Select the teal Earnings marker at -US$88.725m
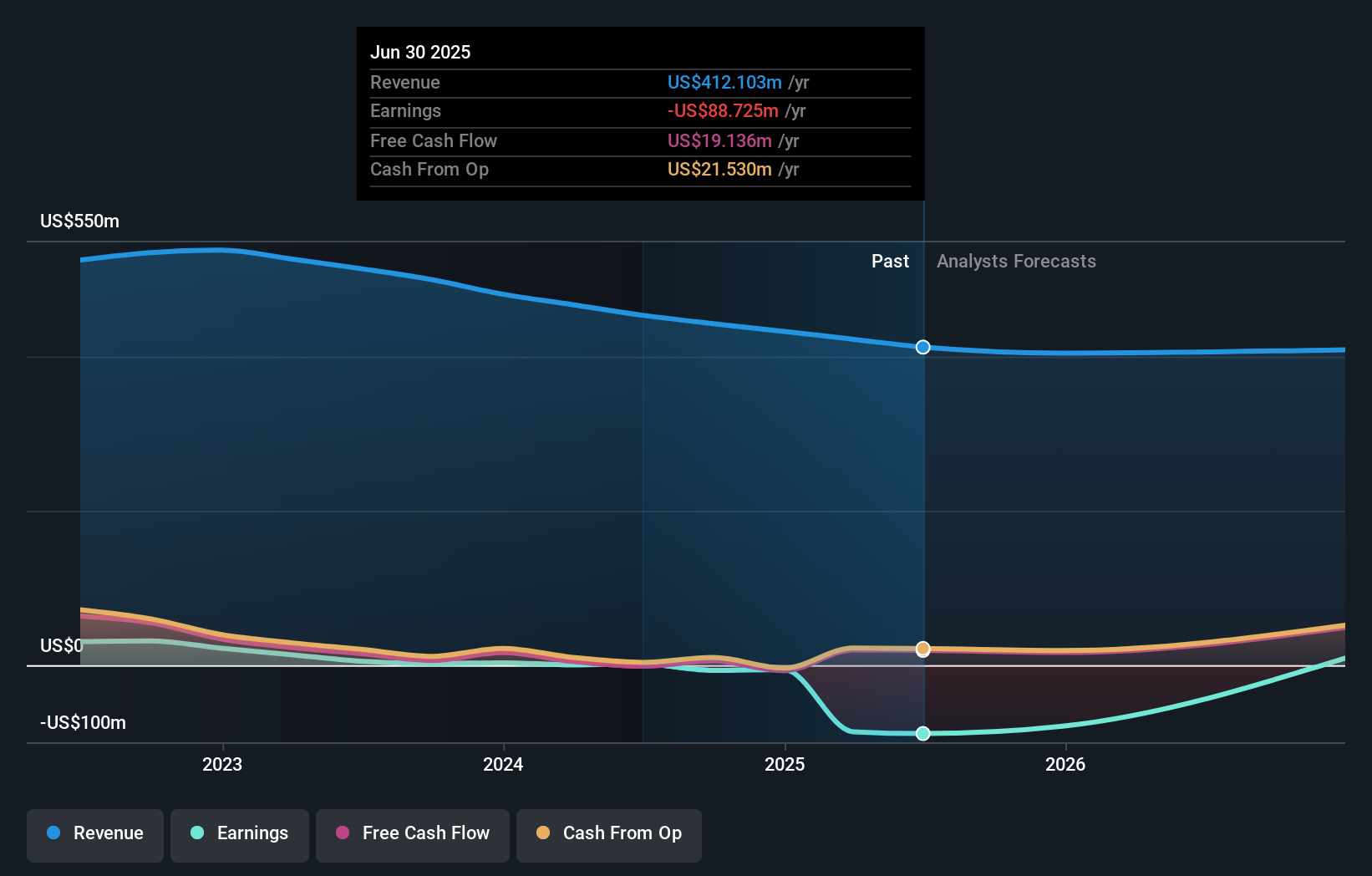The width and height of the screenshot is (1372, 876). click(x=922, y=734)
